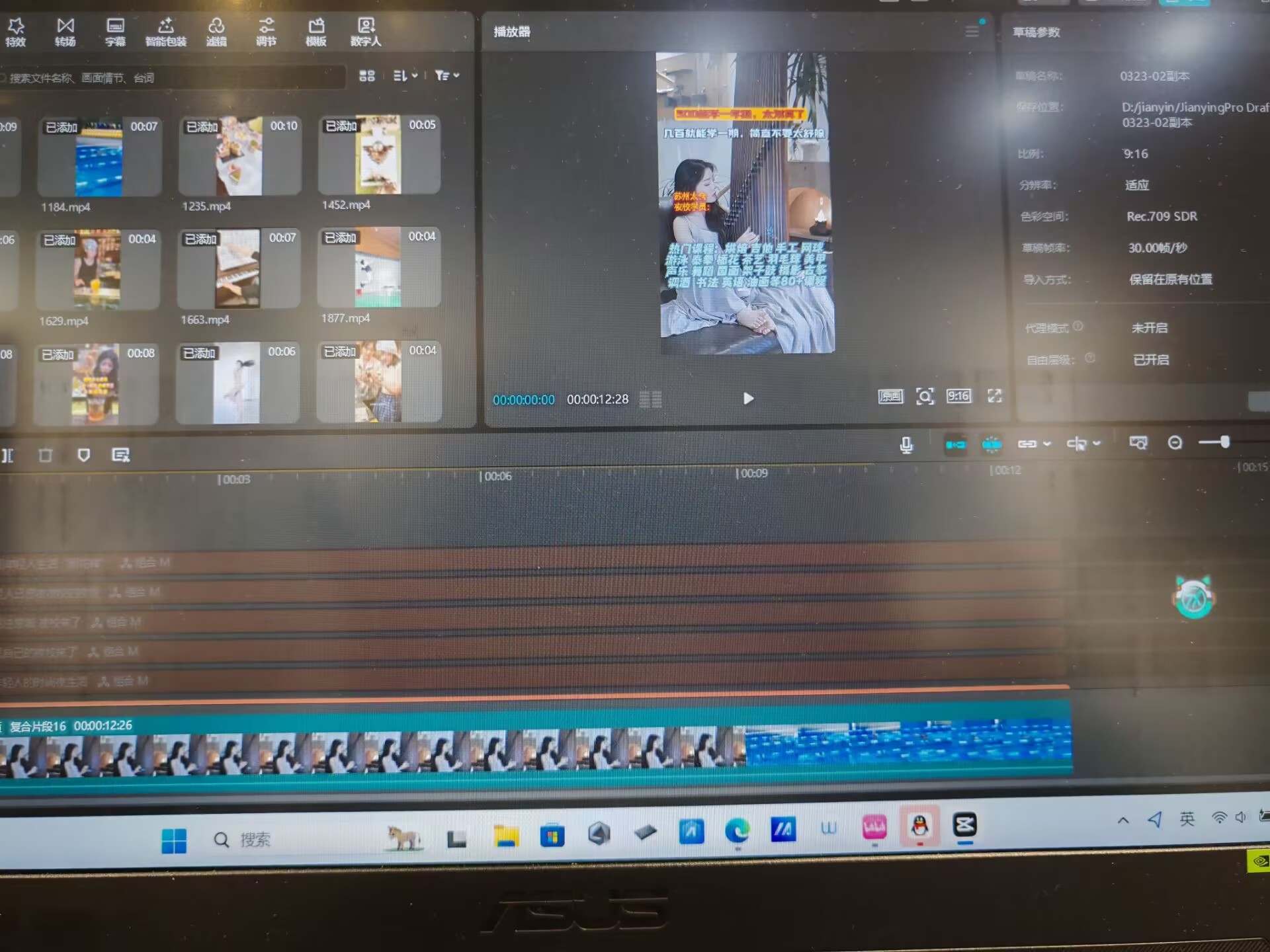Click the voiceover microphone icon

(906, 445)
